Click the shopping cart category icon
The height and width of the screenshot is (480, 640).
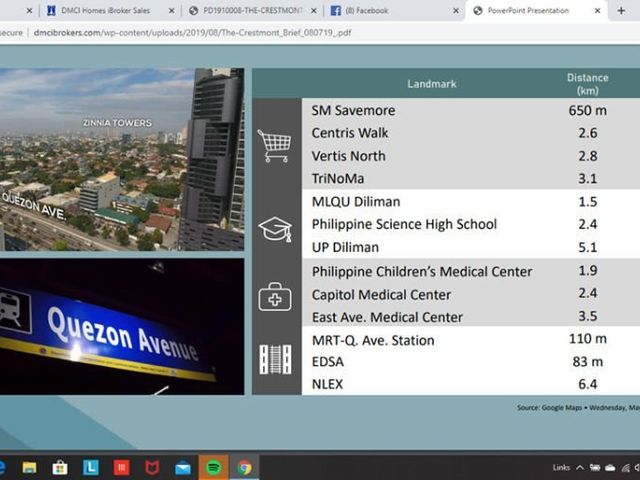tap(274, 146)
